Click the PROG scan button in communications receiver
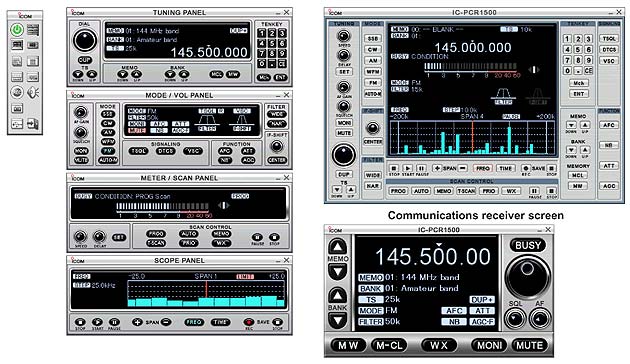The height and width of the screenshot is (364, 630). 398,191
